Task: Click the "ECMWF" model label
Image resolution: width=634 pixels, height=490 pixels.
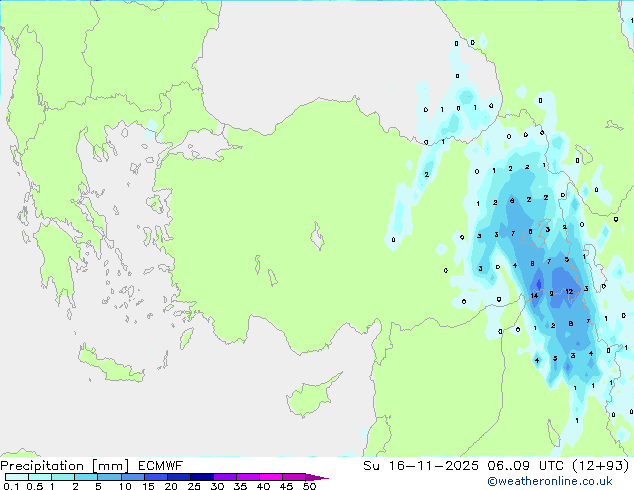Action: tap(161, 466)
